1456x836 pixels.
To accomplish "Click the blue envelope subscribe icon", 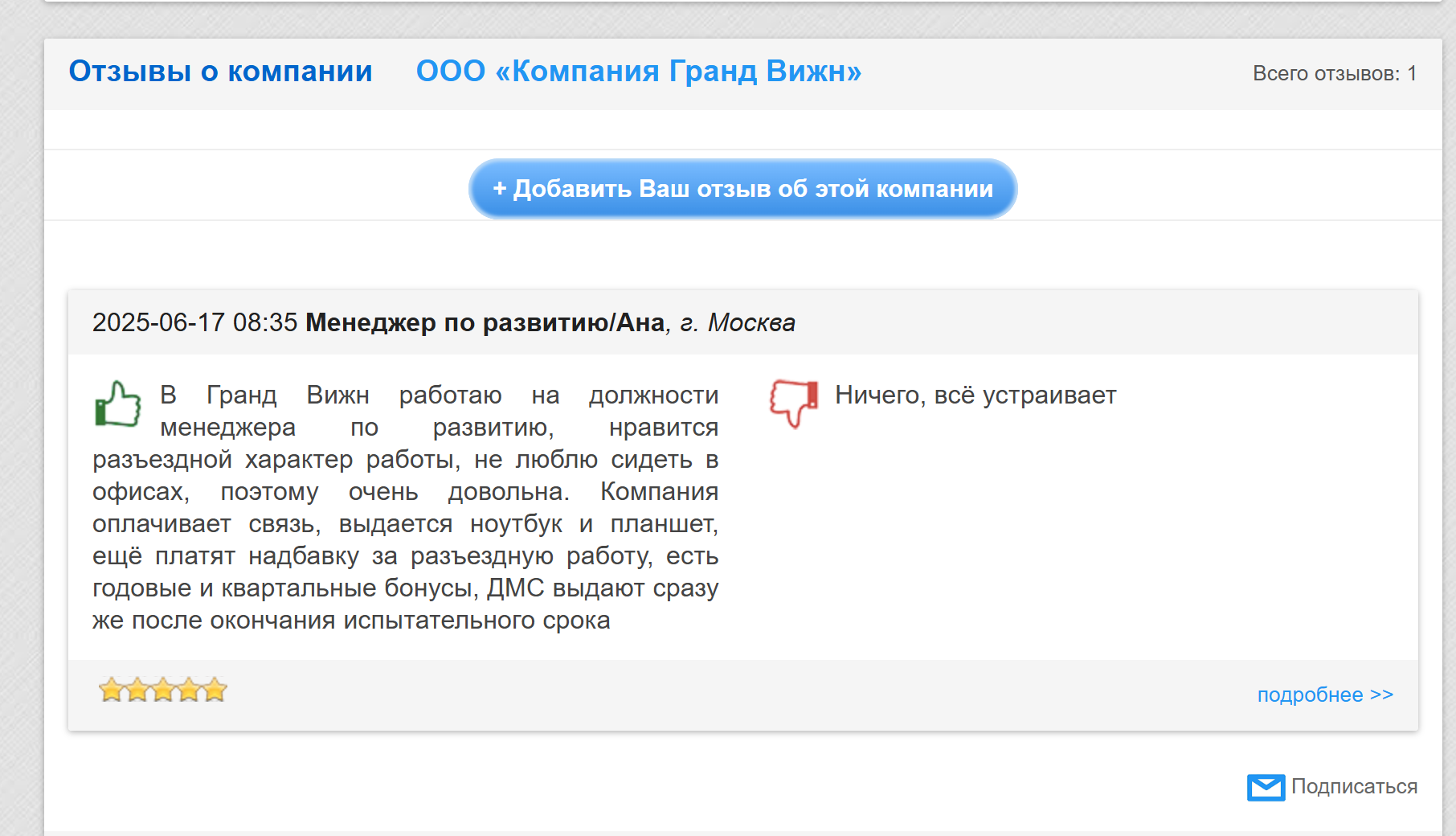I will coord(1266,787).
